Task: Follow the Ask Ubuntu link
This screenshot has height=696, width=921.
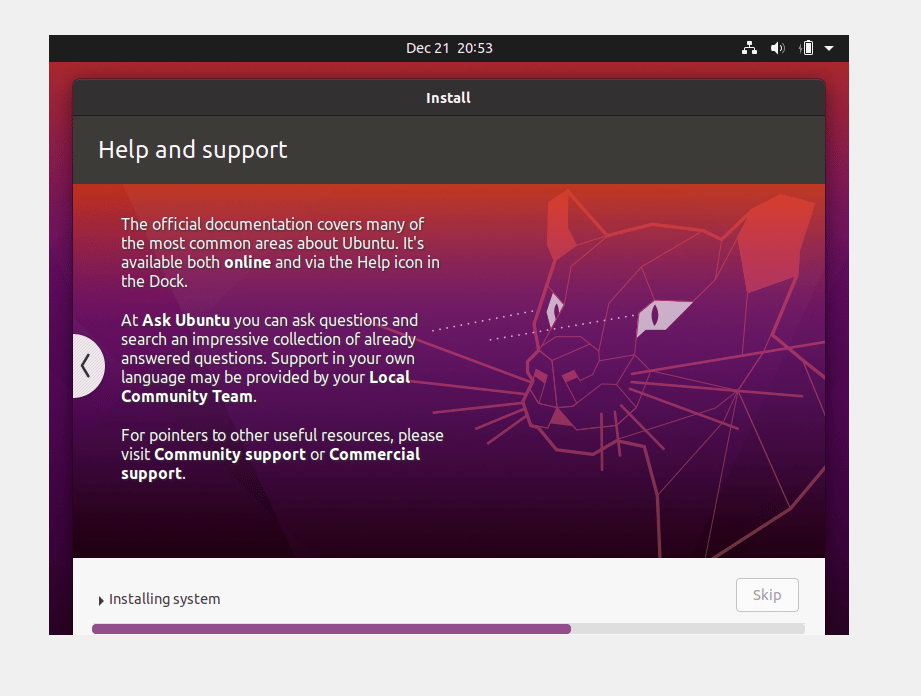Action: 186,320
